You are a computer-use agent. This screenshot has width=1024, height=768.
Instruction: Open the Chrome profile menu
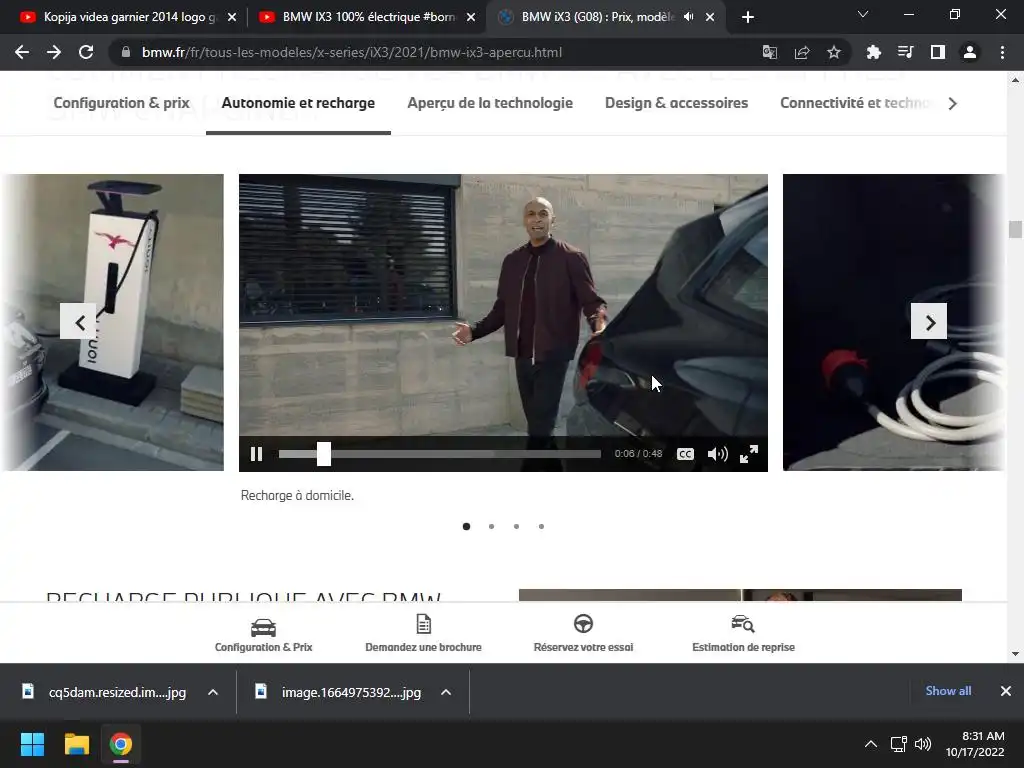pyautogui.click(x=970, y=52)
